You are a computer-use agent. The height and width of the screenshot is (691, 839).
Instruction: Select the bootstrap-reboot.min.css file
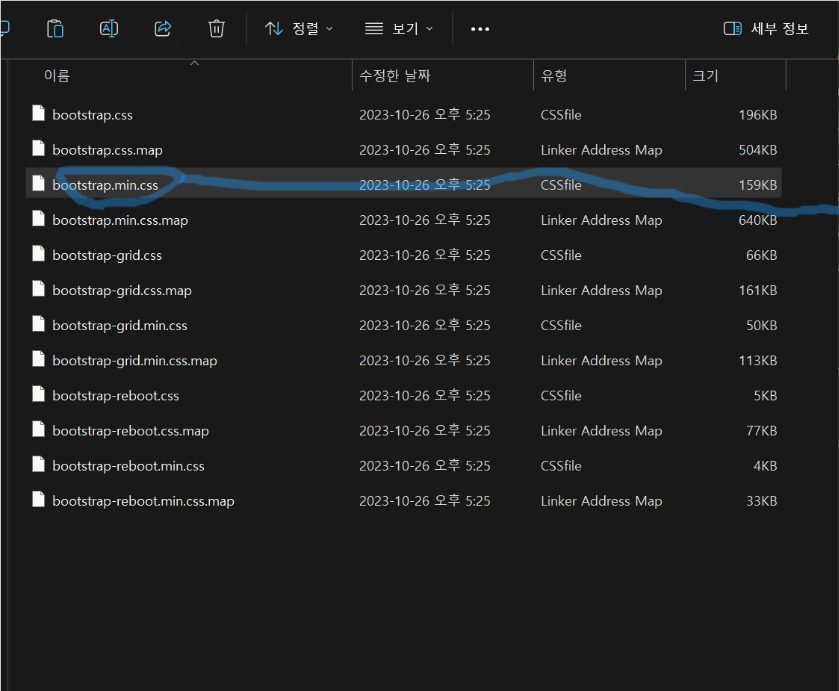[x=403, y=466]
